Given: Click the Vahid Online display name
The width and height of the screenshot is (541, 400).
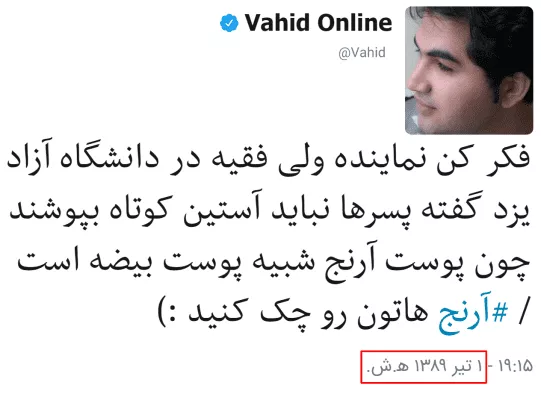Looking at the screenshot, I should [318, 23].
